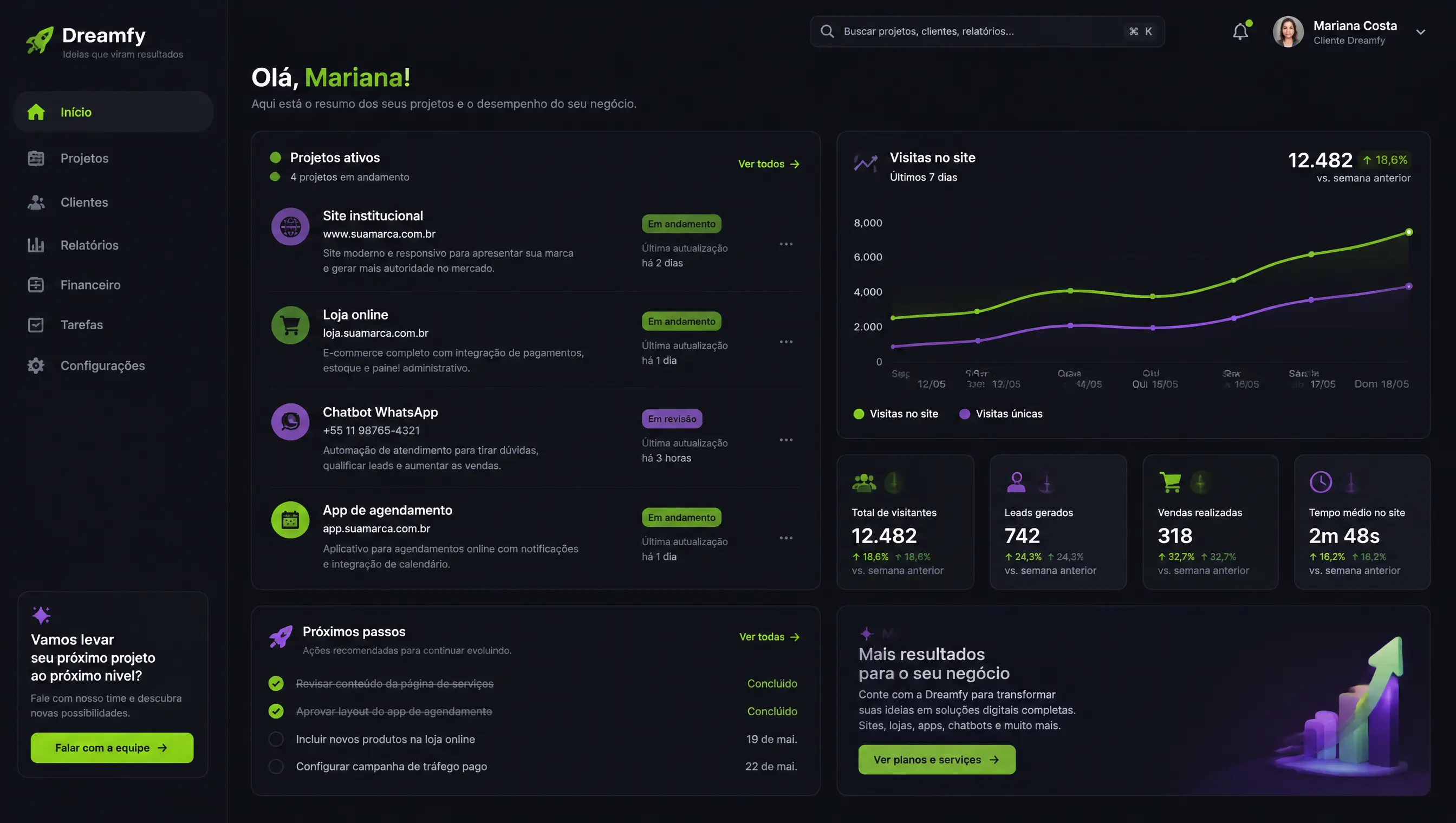The height and width of the screenshot is (823, 1456).
Task: Click the purple sparkle icon in sidebar promo
Action: pyautogui.click(x=41, y=615)
